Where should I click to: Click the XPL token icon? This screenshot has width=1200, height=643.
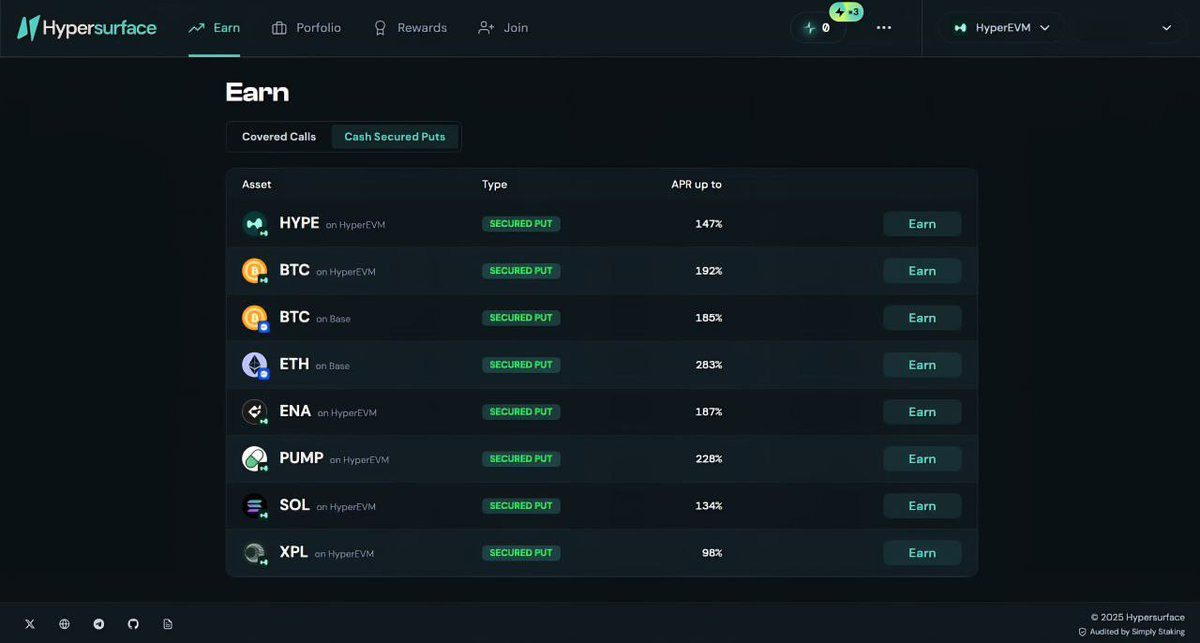pyautogui.click(x=255, y=553)
